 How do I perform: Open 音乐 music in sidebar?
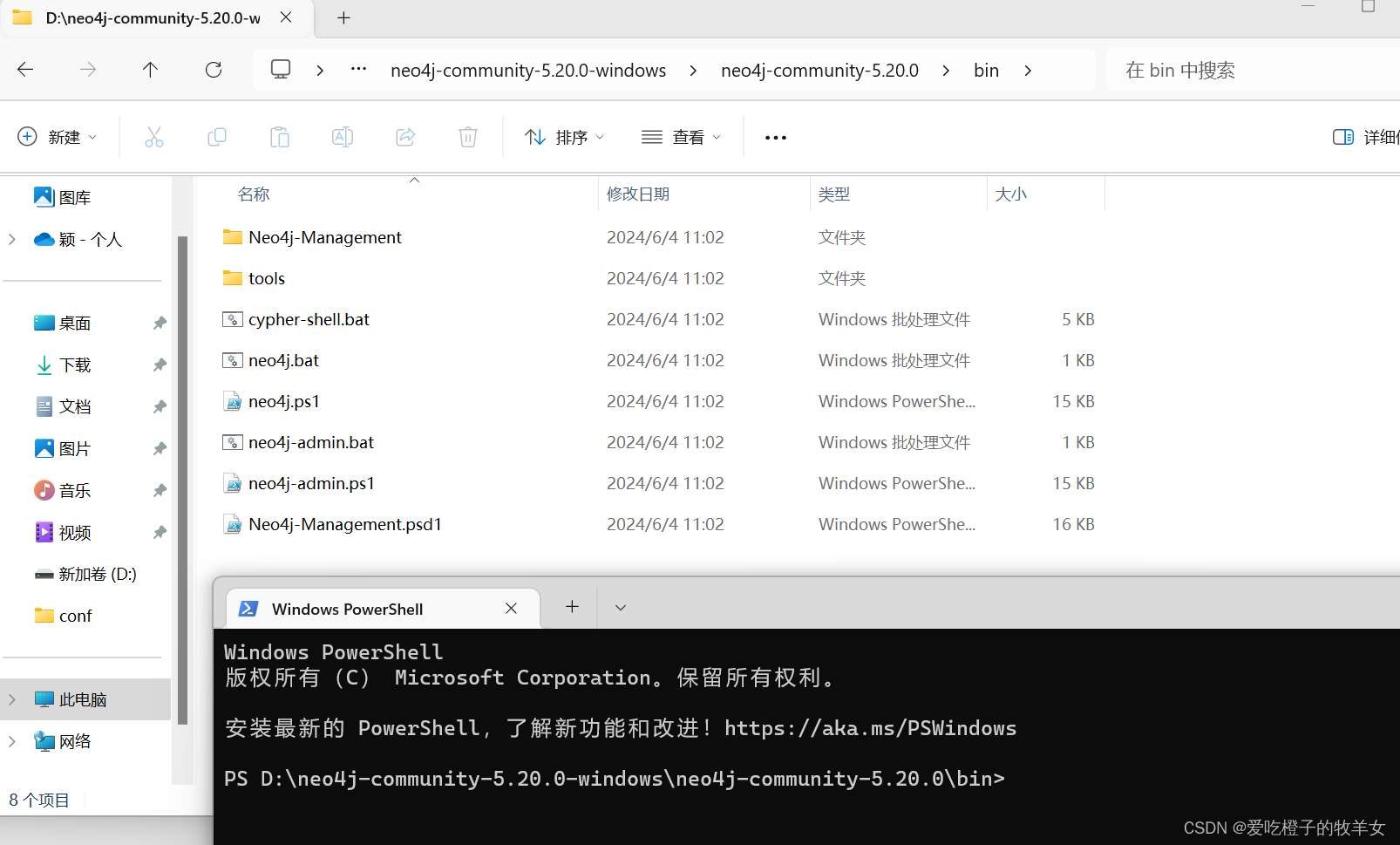pos(62,490)
